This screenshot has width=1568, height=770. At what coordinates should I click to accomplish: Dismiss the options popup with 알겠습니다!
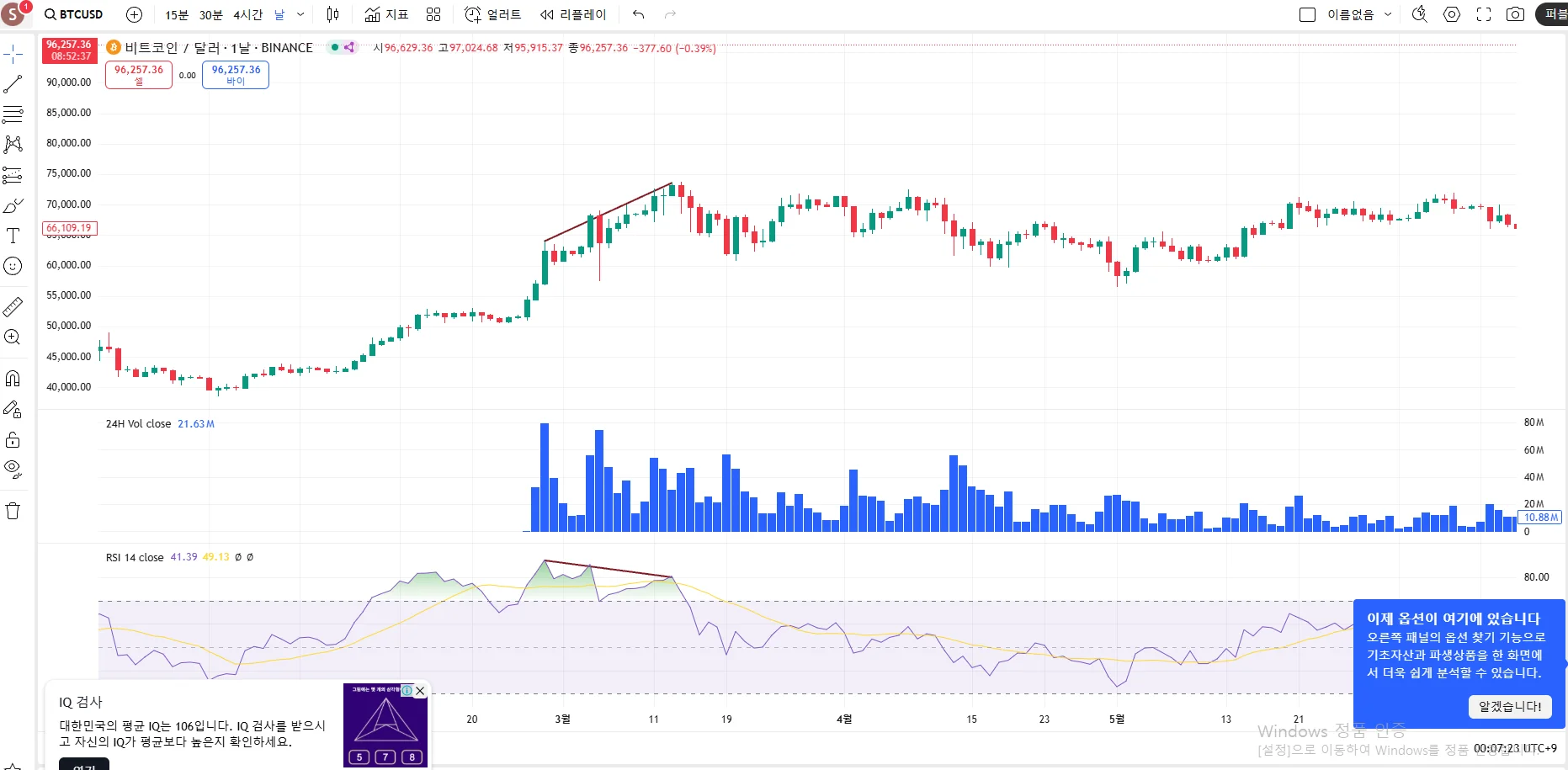[1510, 707]
